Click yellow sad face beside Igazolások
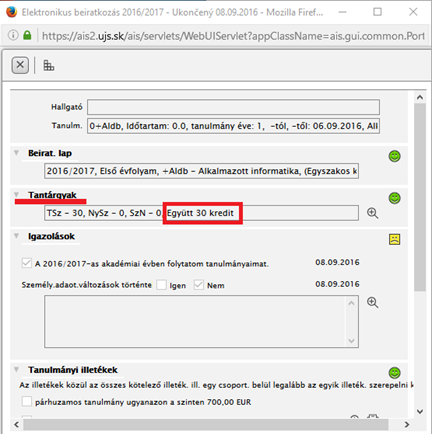The height and width of the screenshot is (434, 432). pyautogui.click(x=395, y=239)
